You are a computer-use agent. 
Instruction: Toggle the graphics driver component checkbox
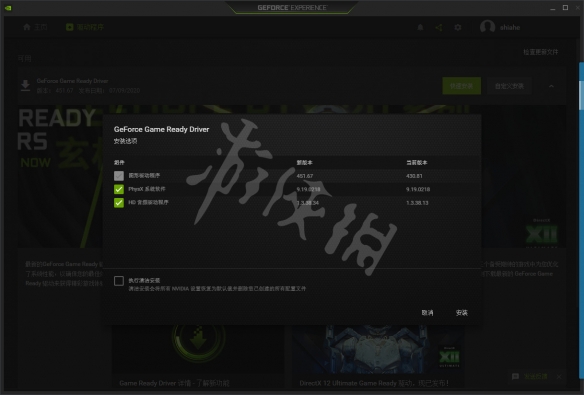pyautogui.click(x=119, y=176)
